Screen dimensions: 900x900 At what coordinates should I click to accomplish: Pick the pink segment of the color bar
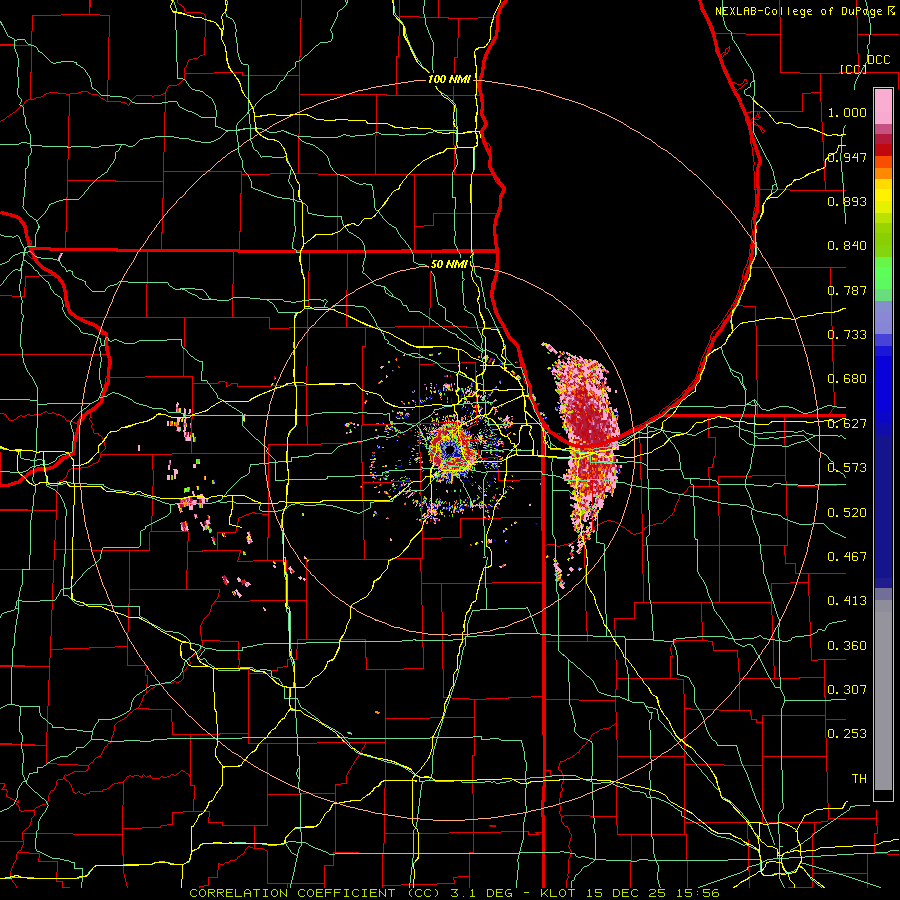[x=883, y=106]
